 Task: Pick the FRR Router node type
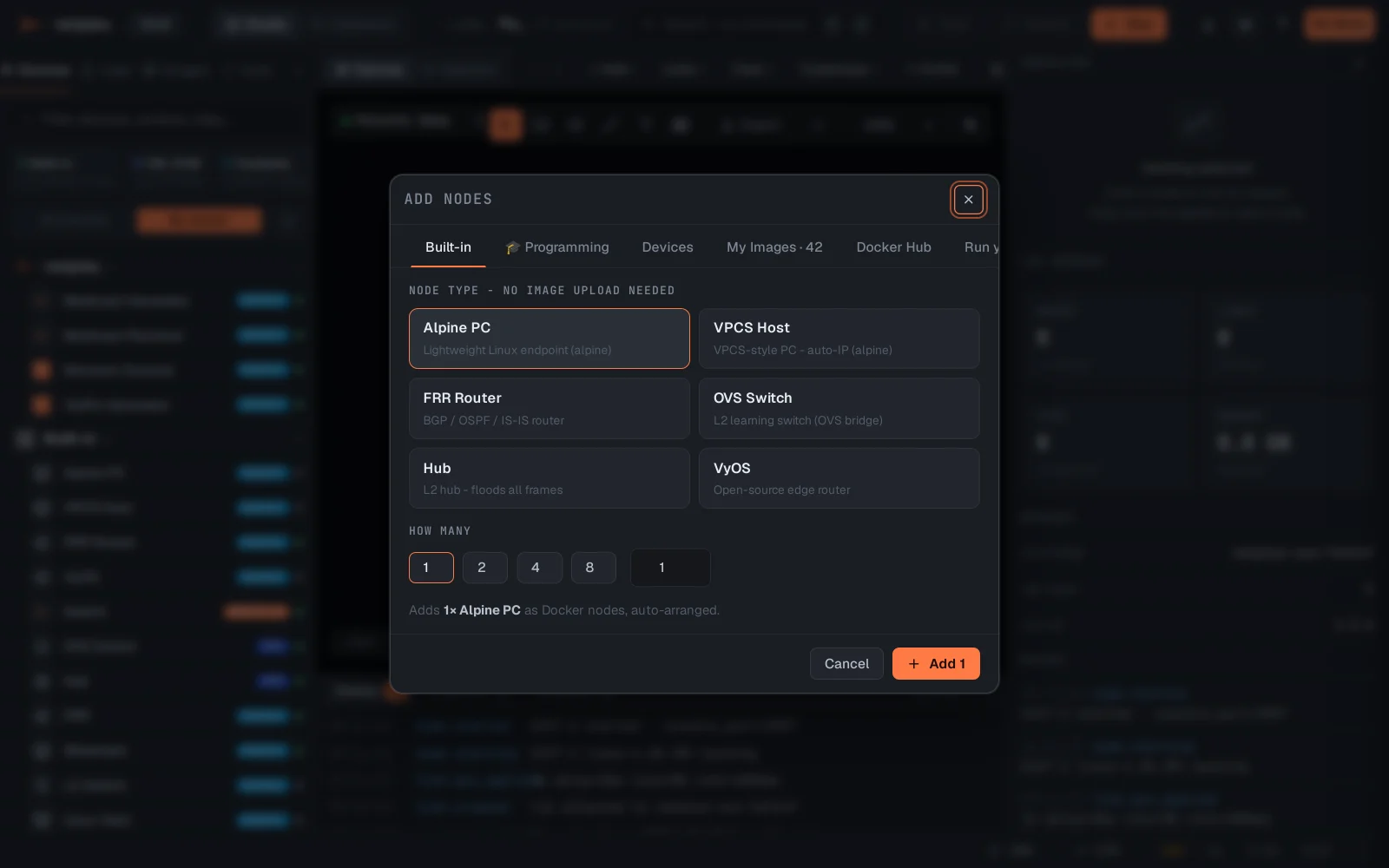coord(550,408)
